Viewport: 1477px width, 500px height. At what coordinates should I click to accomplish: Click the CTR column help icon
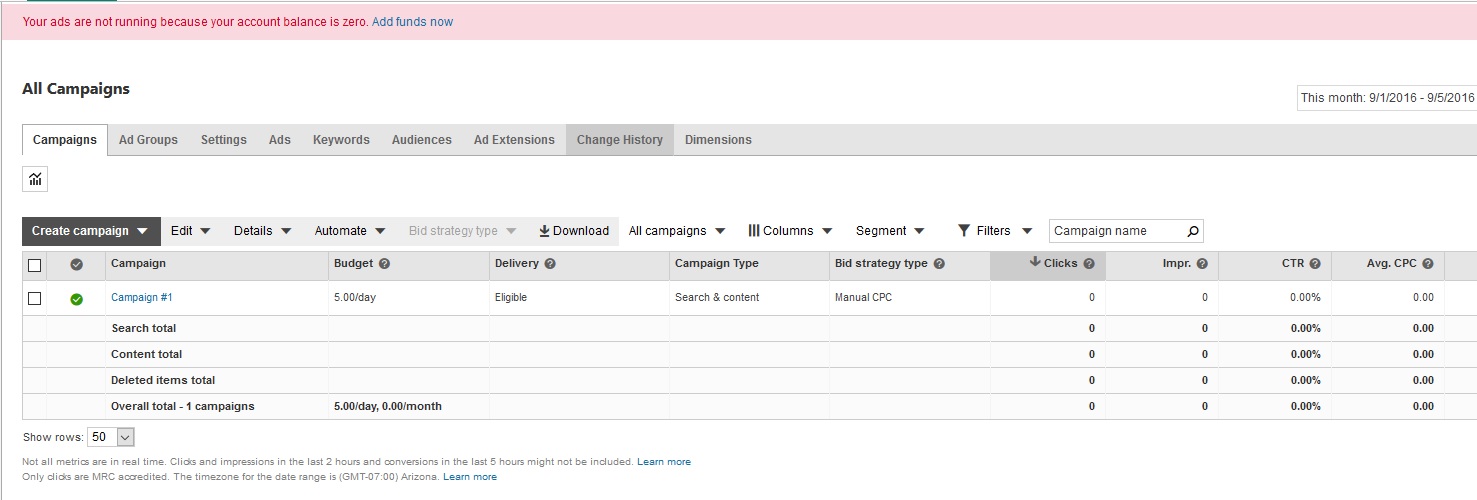[x=1315, y=264]
